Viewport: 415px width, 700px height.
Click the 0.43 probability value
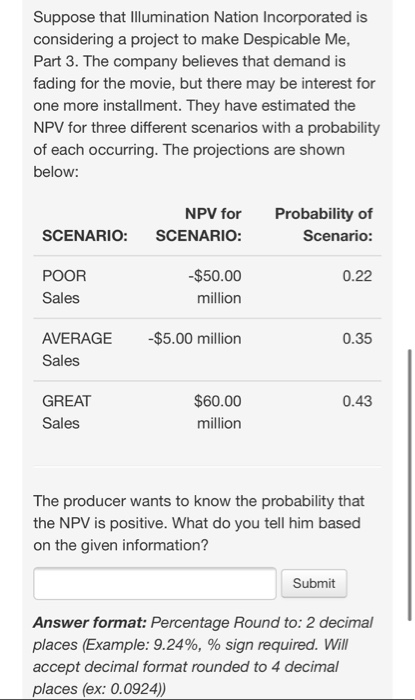pos(357,401)
